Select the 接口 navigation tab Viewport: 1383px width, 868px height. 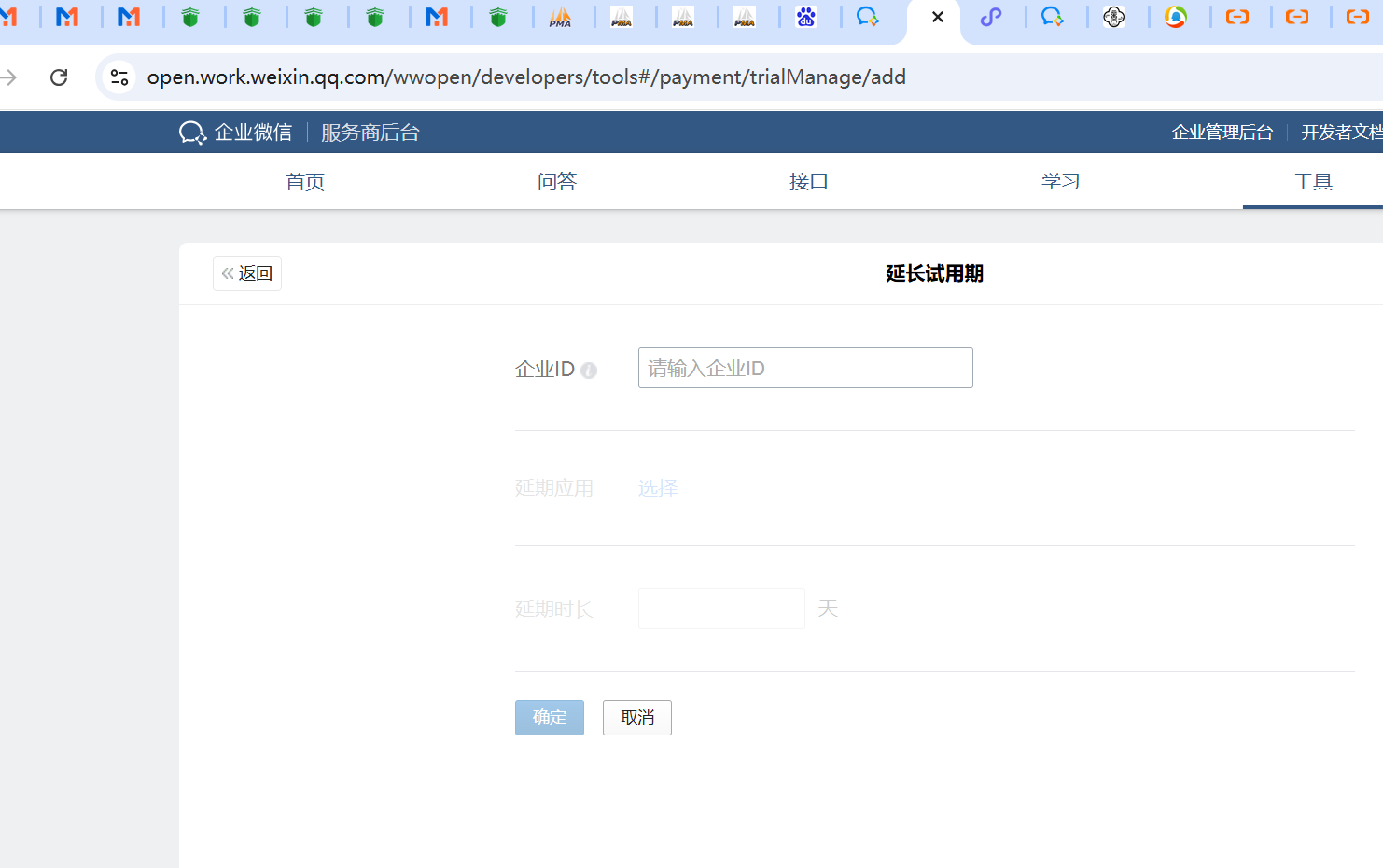pos(809,182)
